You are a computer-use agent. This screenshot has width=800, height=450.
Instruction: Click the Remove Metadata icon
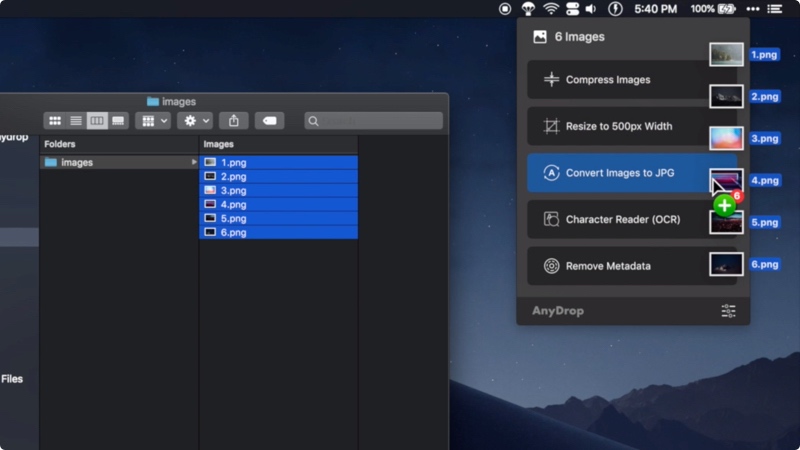[551, 266]
